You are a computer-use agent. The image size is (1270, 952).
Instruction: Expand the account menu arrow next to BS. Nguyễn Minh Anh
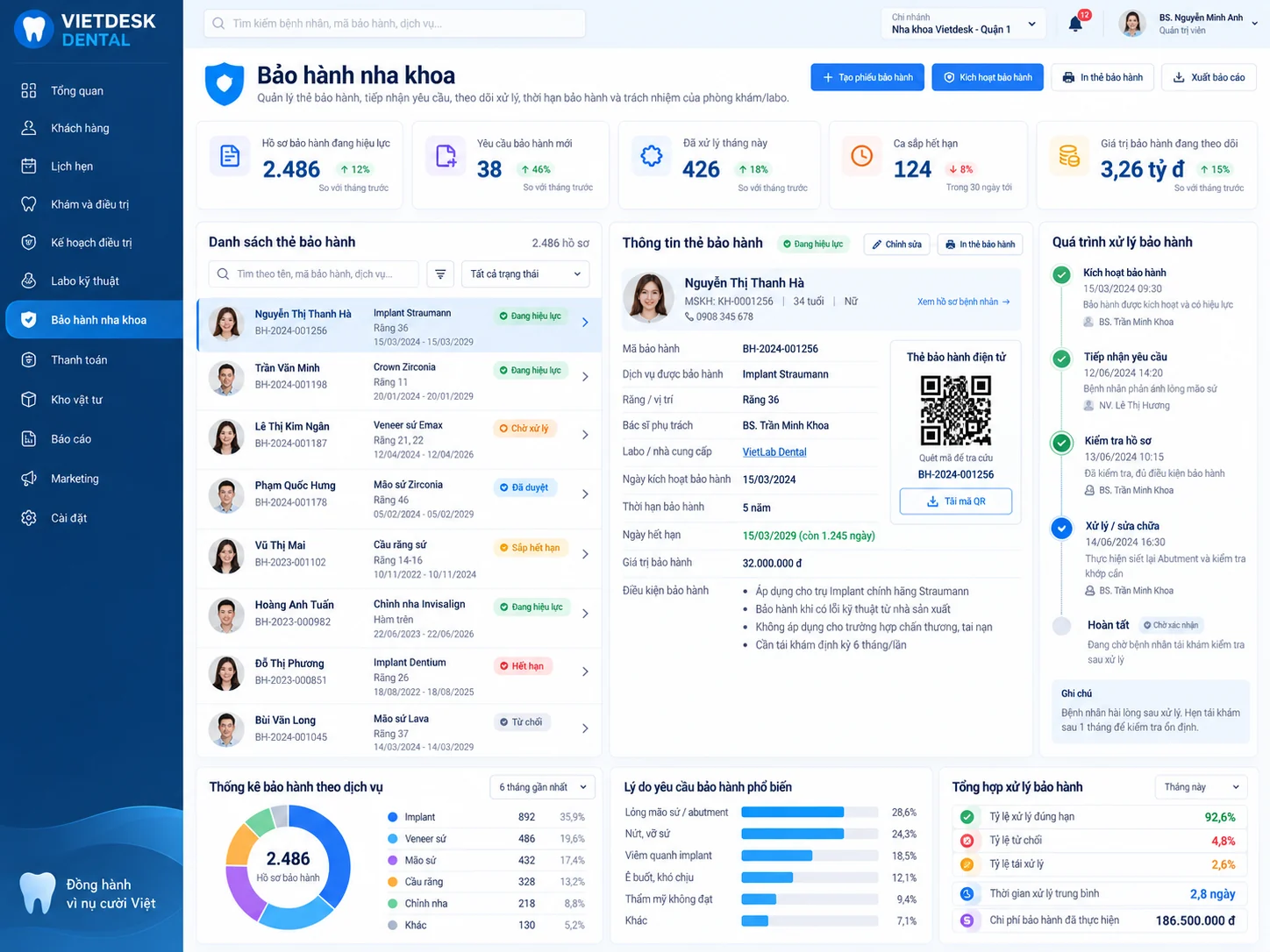click(x=1254, y=24)
